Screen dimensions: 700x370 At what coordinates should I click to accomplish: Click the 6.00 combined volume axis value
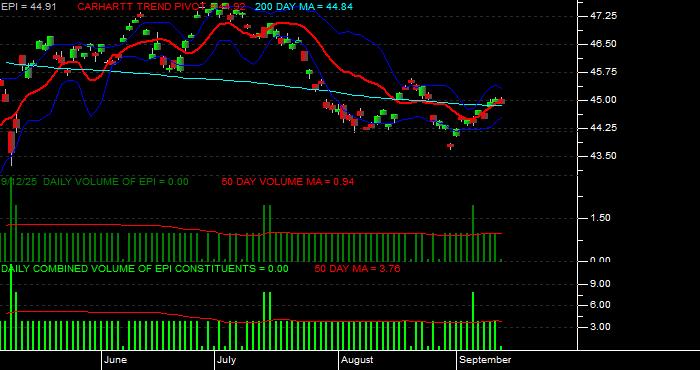pyautogui.click(x=600, y=305)
